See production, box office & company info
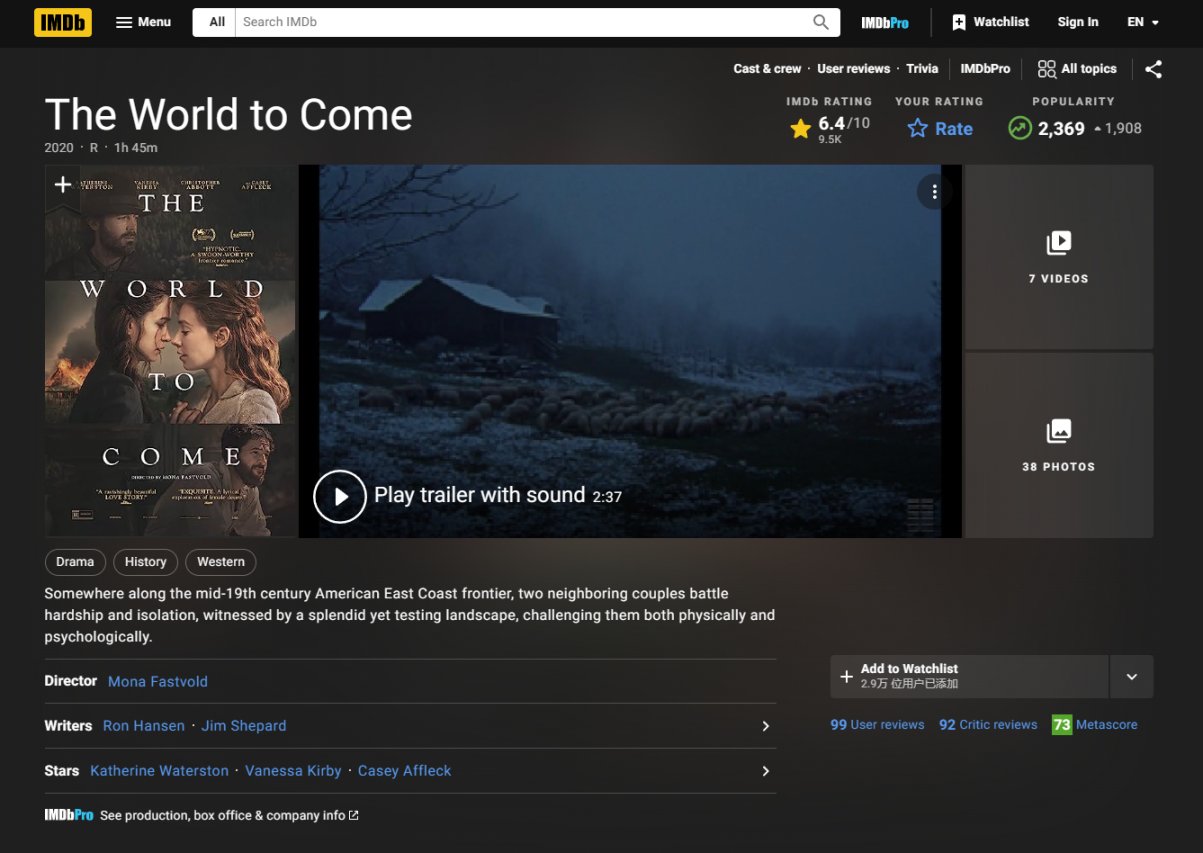1203x853 pixels. coord(229,815)
